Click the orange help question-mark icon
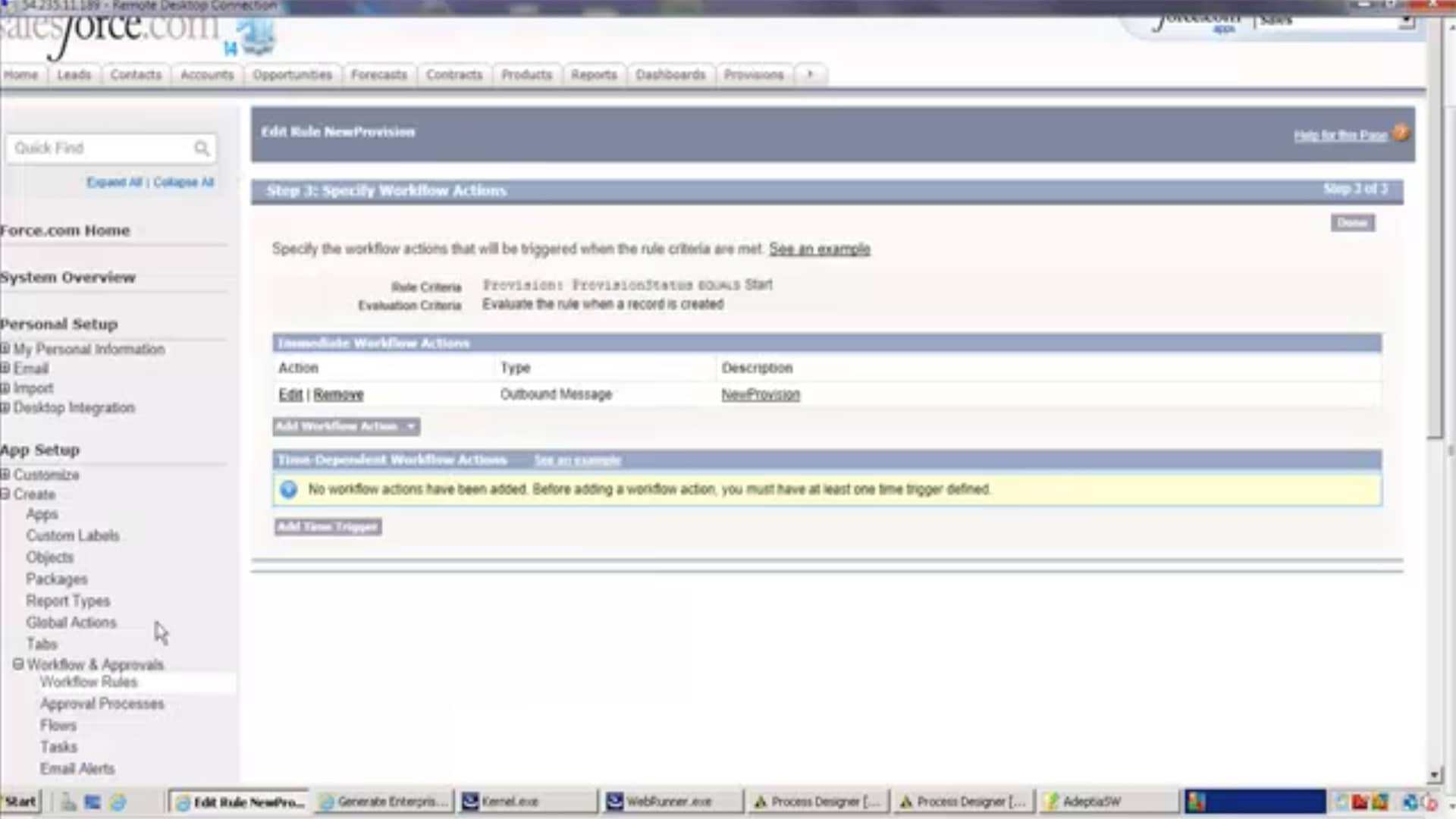 (1401, 133)
